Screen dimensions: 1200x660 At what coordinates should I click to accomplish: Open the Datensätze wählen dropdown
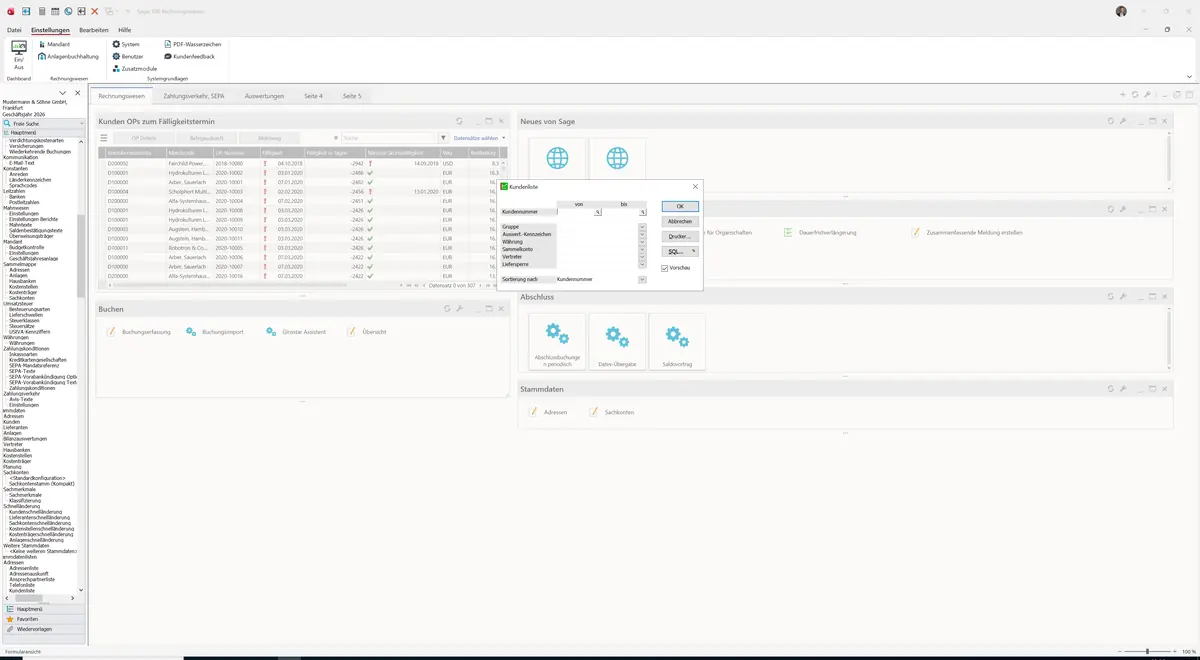coord(479,138)
